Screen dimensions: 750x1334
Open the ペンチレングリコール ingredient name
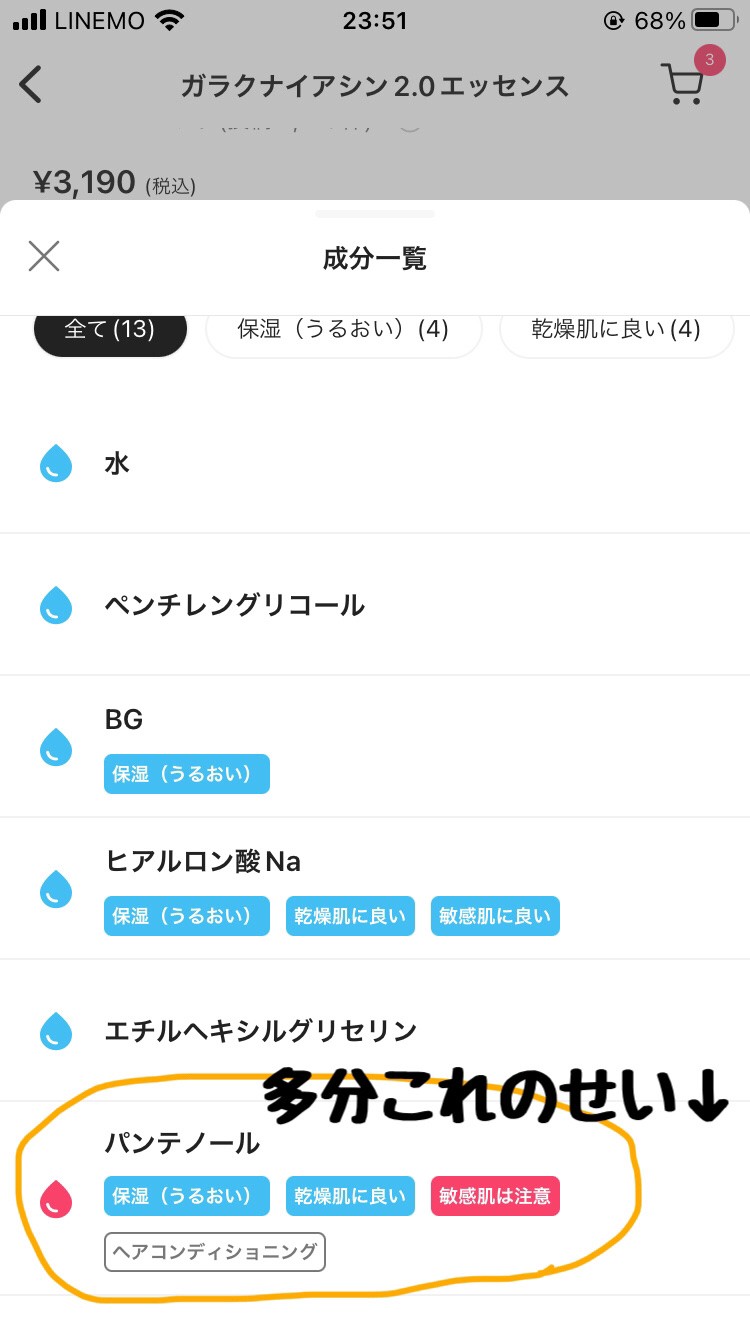235,606
